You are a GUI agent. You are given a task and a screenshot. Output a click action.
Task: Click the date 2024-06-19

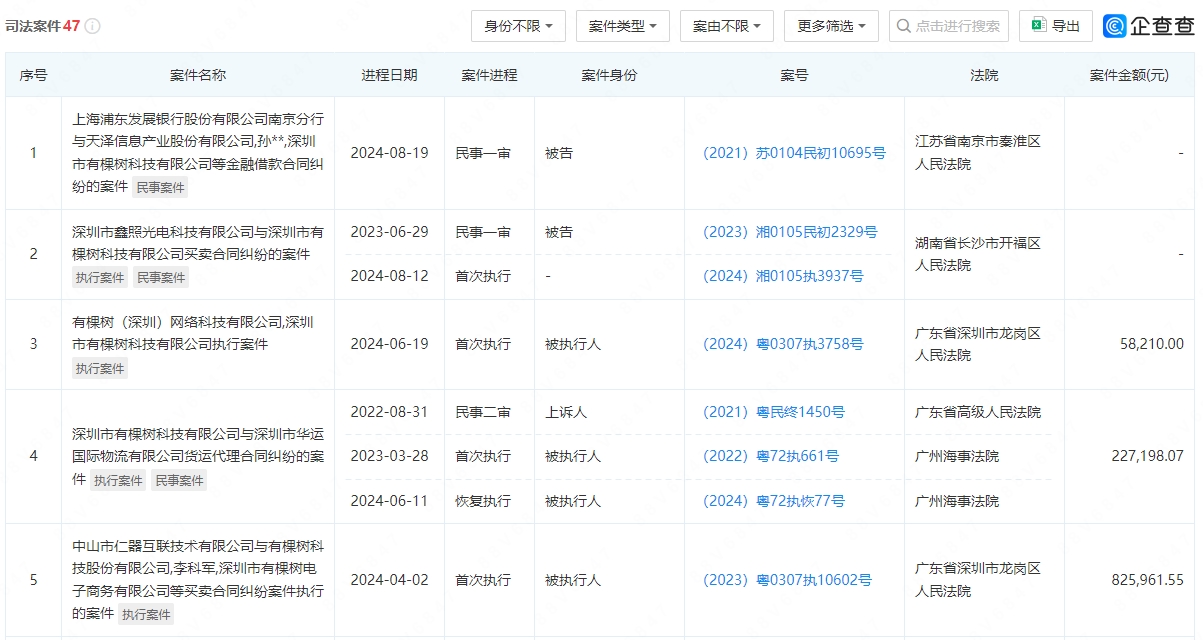tap(389, 344)
